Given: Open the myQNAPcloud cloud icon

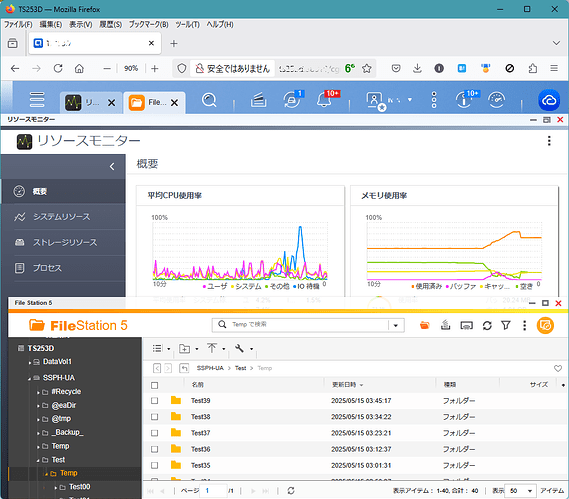Looking at the screenshot, I should click(549, 100).
